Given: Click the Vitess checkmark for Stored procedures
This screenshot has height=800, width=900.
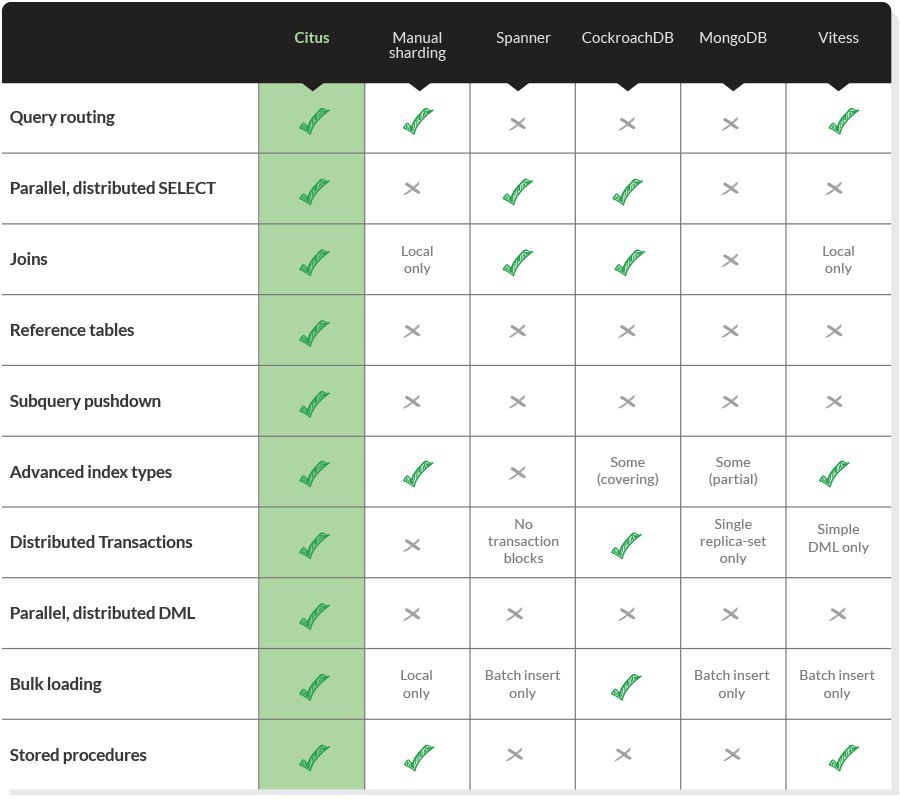Looking at the screenshot, I should (844, 758).
